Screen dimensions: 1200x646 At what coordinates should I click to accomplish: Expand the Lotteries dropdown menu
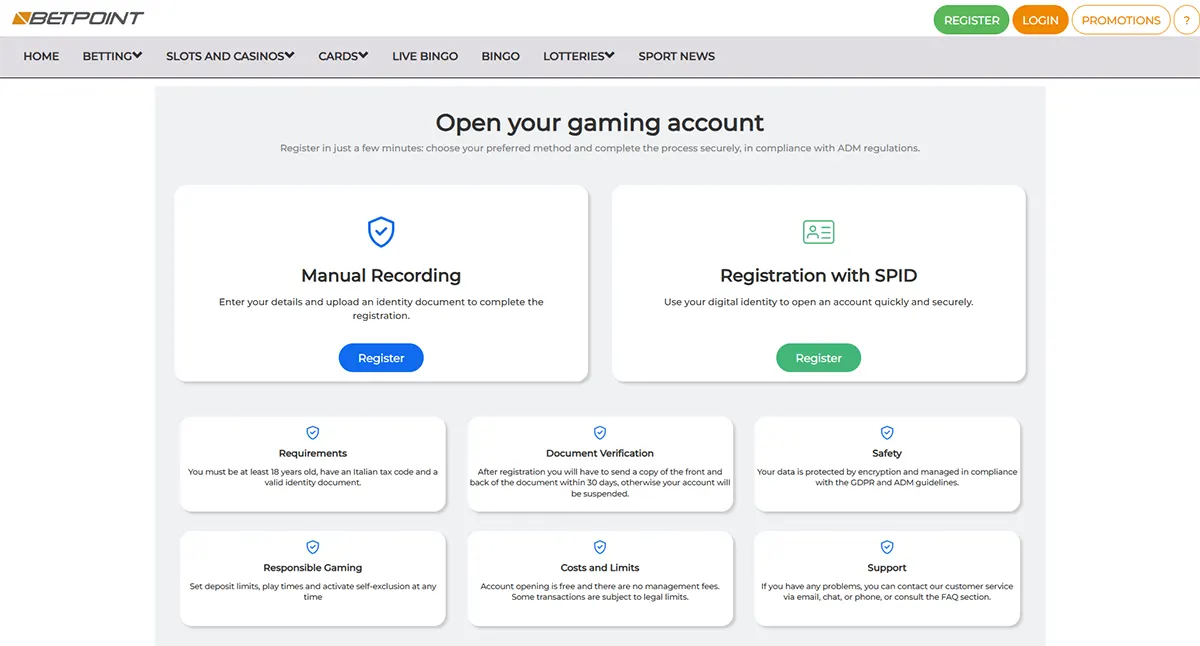(579, 56)
